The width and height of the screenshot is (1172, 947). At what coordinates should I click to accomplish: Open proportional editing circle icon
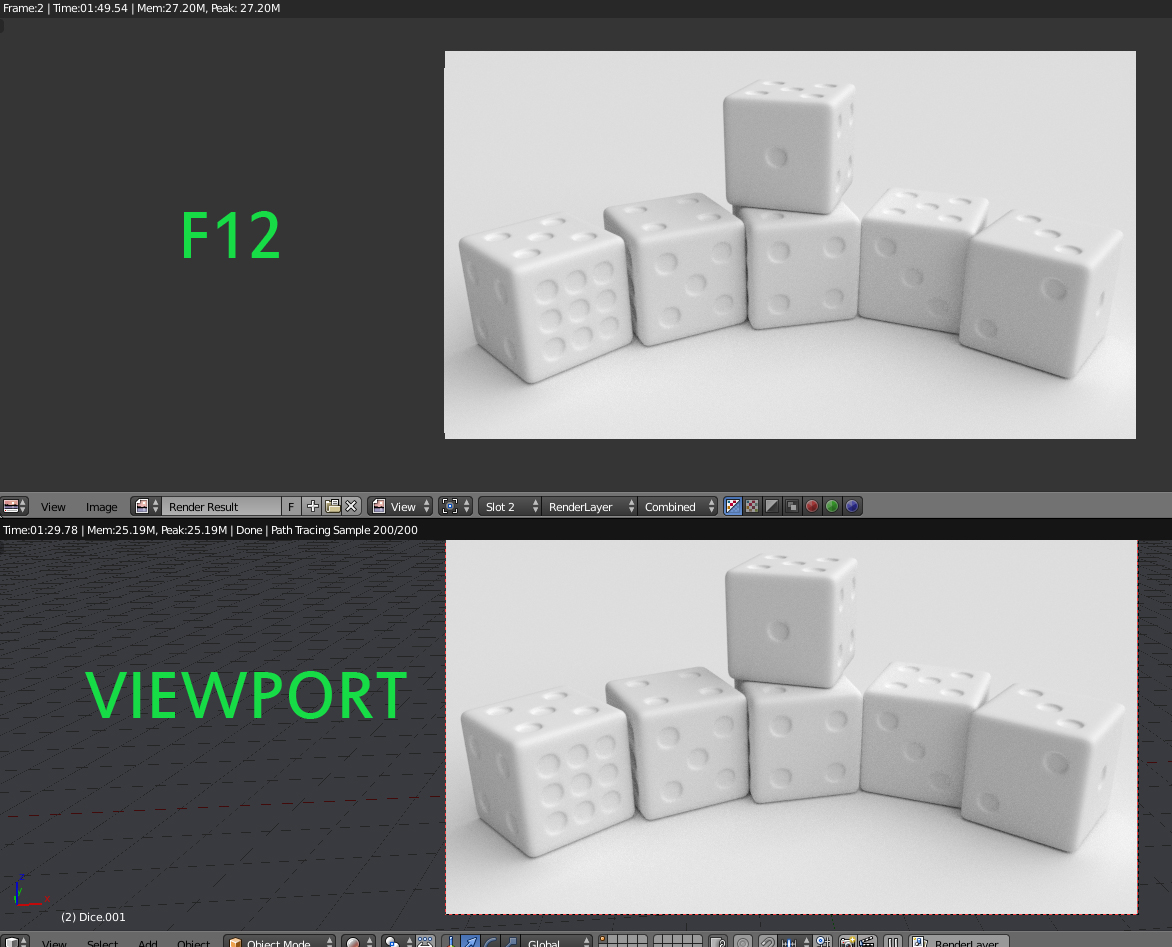tap(743, 943)
